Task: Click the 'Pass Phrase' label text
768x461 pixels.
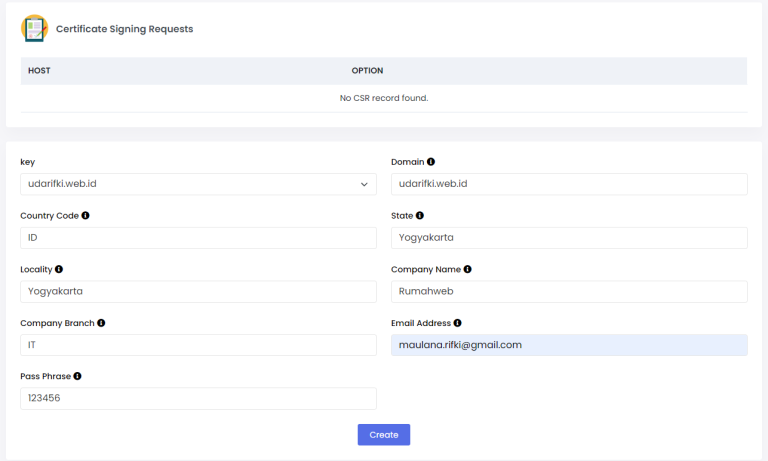Action: (x=46, y=376)
